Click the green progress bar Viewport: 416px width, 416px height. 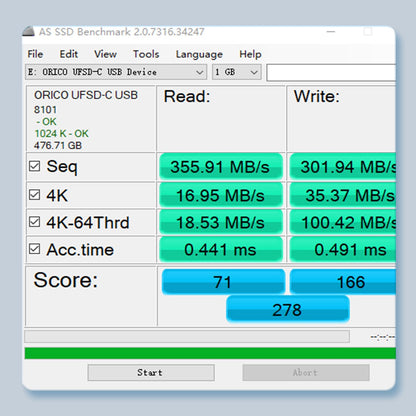click(x=210, y=353)
